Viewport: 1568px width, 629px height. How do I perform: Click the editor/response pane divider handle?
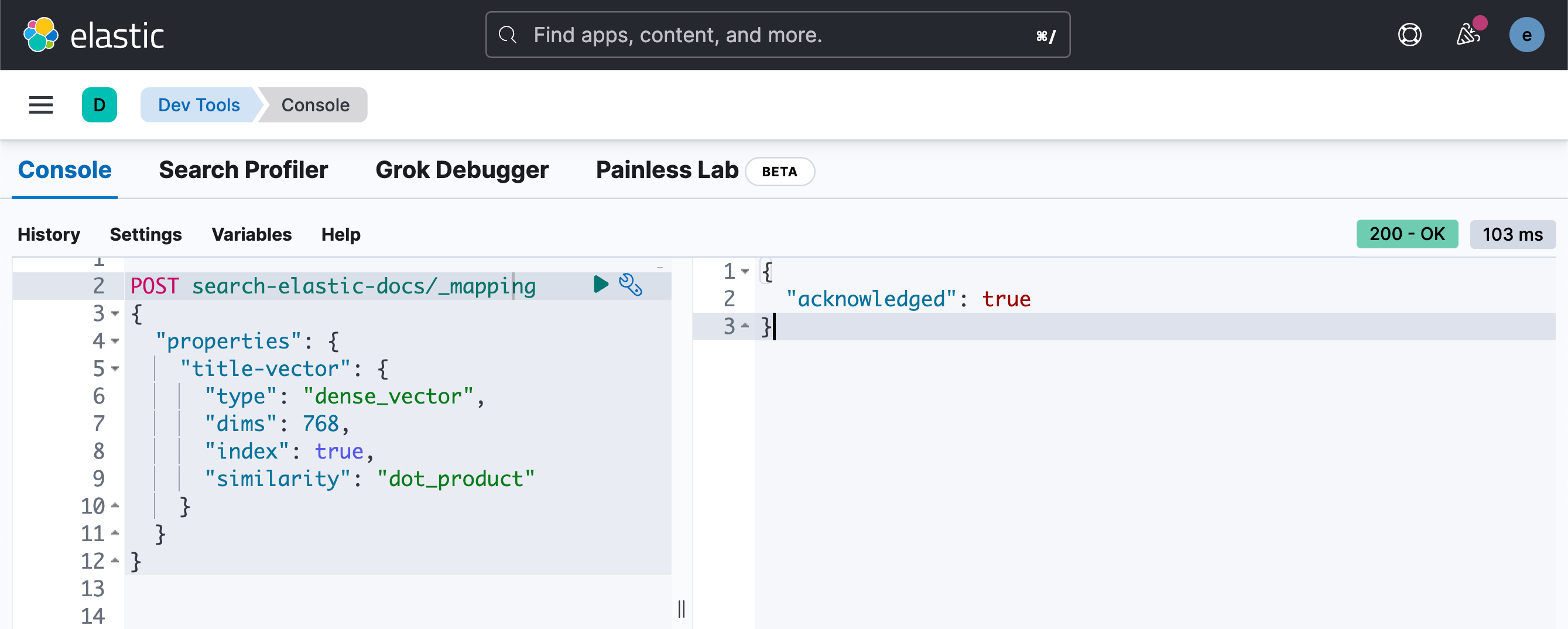click(681, 609)
